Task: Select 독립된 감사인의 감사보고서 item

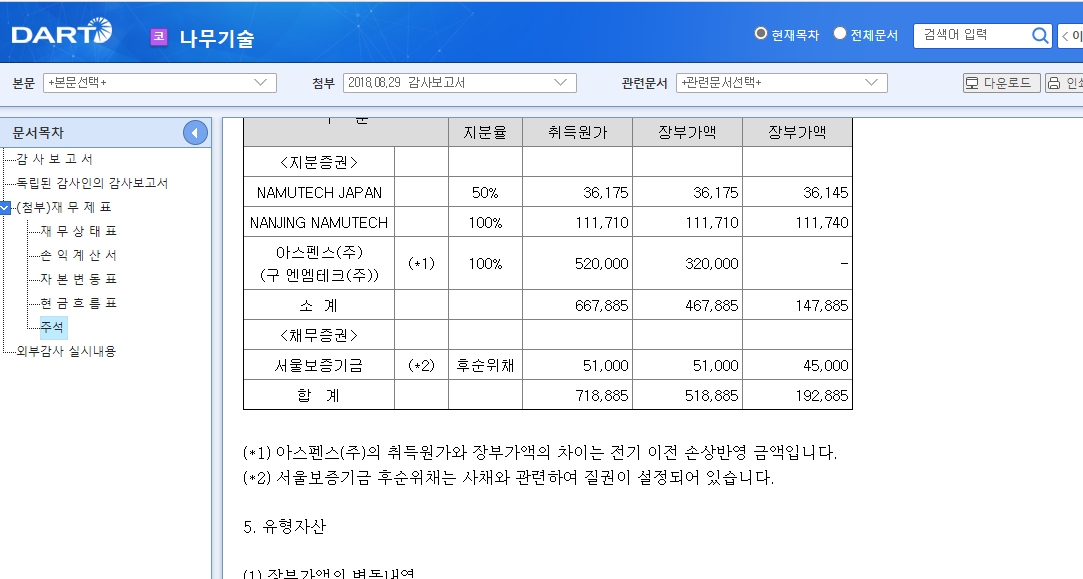Action: click(92, 183)
